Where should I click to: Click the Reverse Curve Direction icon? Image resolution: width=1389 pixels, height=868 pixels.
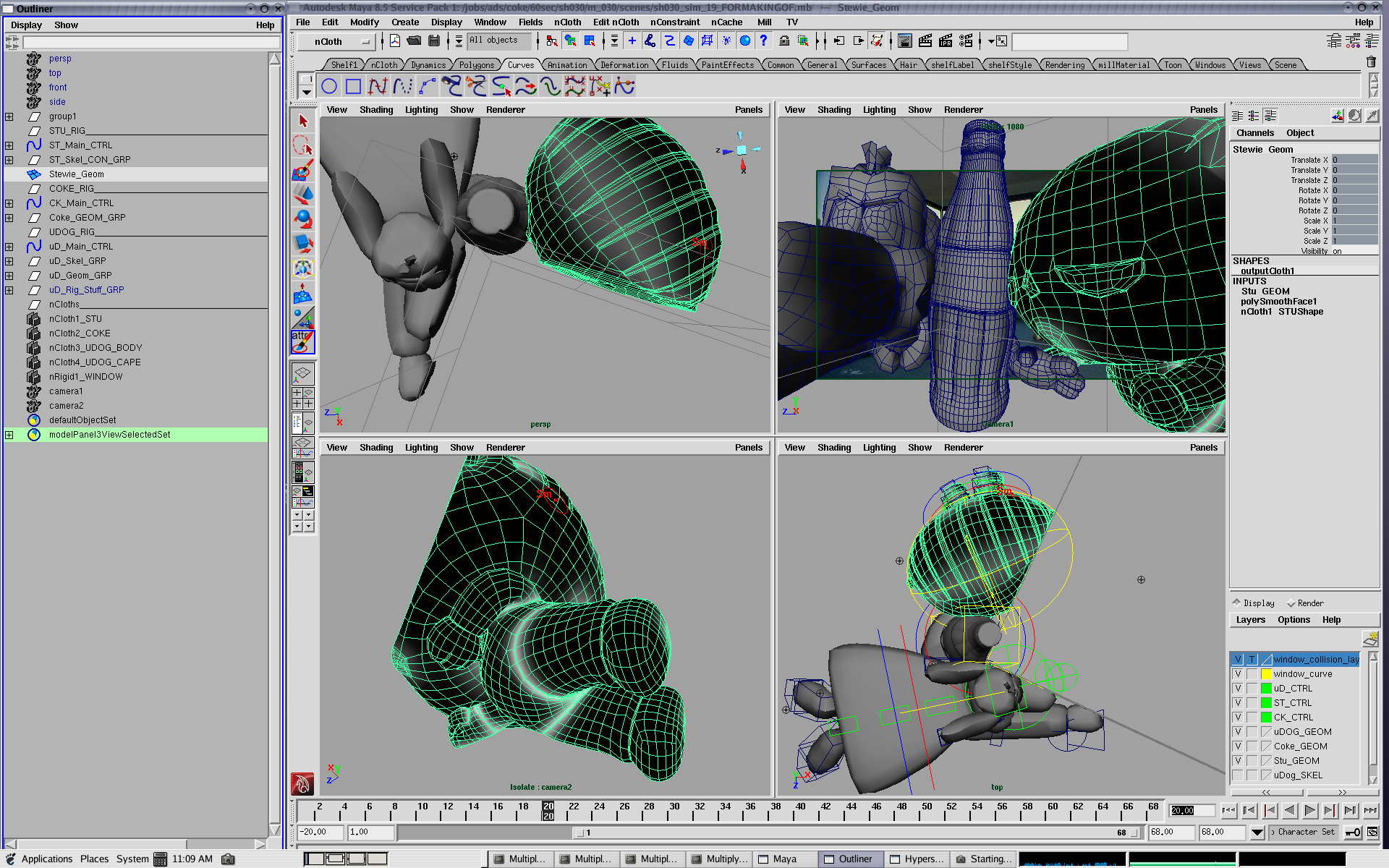525,87
